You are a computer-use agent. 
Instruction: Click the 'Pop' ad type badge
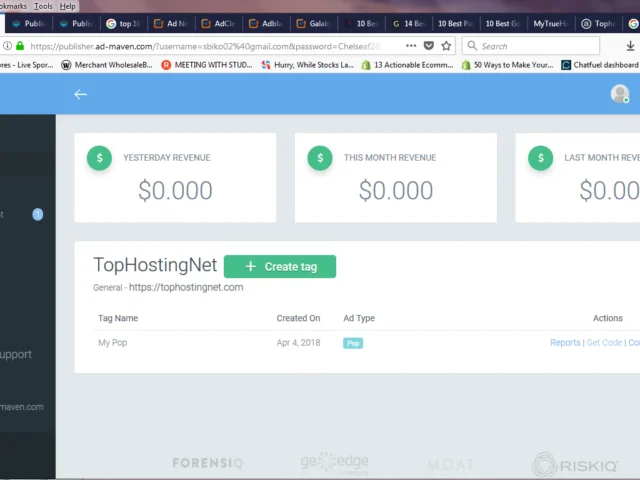(x=353, y=343)
